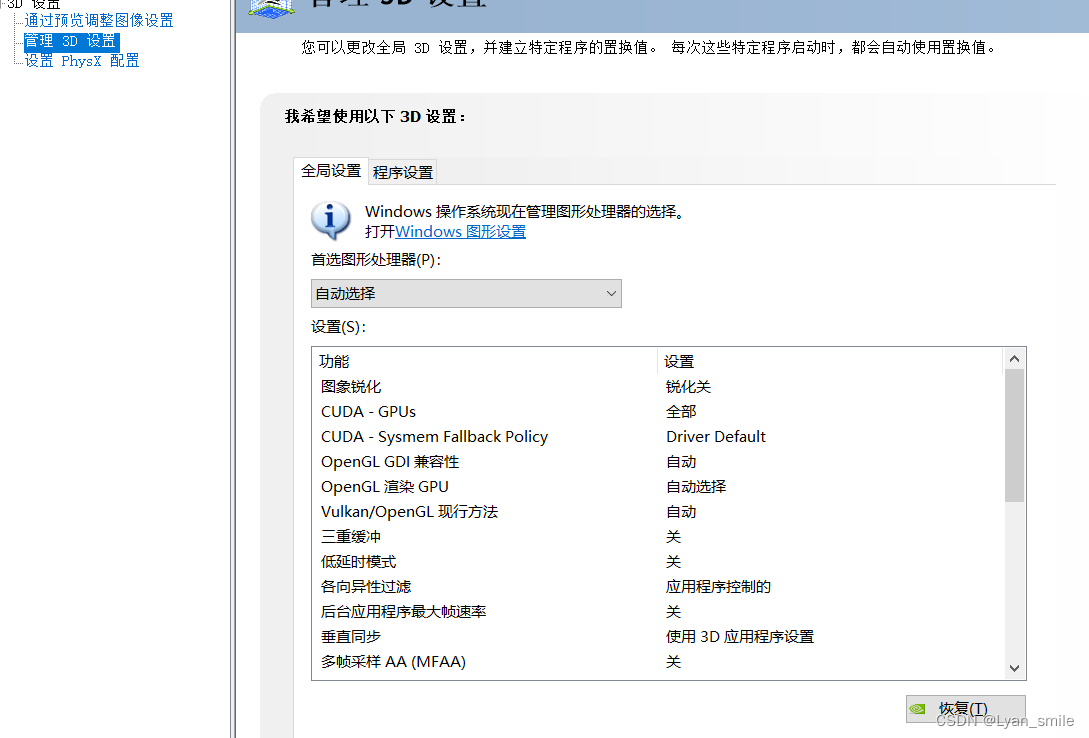Click 使用 3D 应用程序设置 value
1089x738 pixels.
pyautogui.click(x=740, y=637)
